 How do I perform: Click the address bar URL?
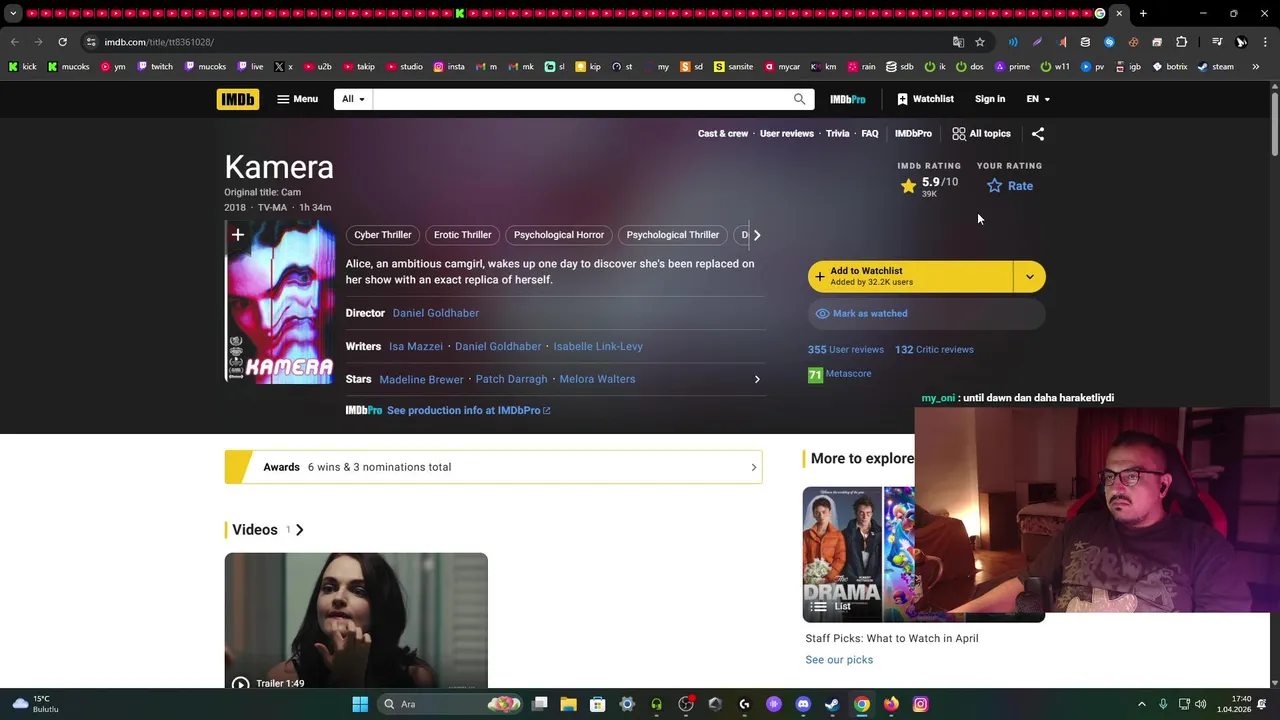[x=159, y=42]
